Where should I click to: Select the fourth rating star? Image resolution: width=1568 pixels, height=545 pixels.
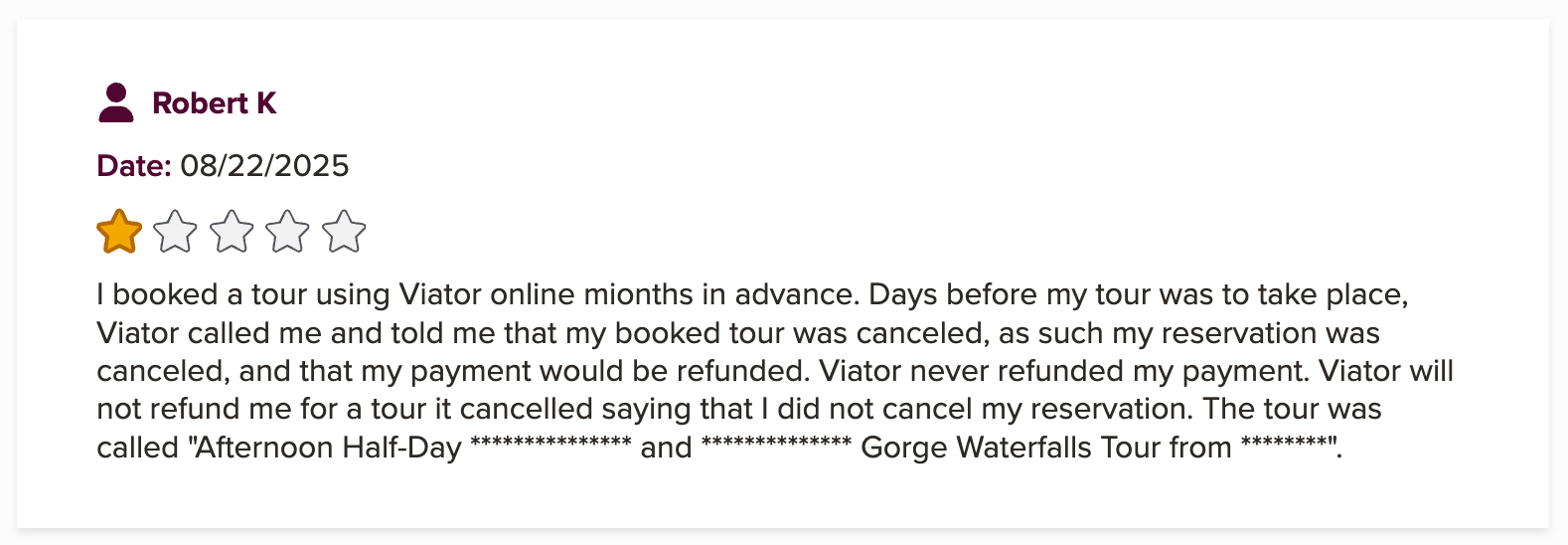pyautogui.click(x=288, y=232)
